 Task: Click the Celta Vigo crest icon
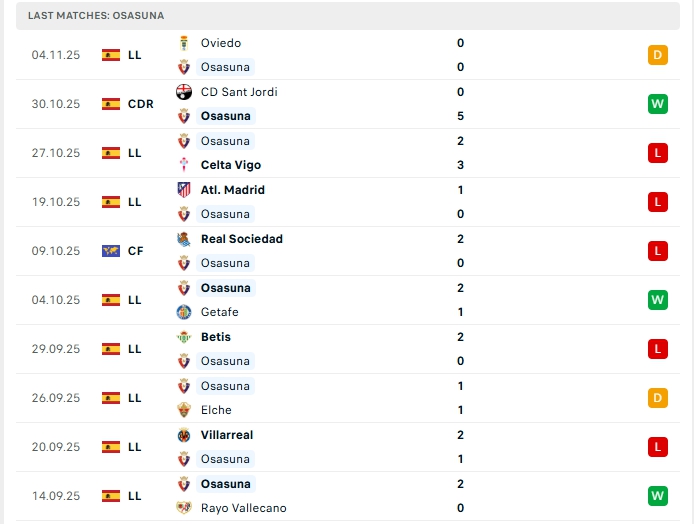tap(184, 165)
